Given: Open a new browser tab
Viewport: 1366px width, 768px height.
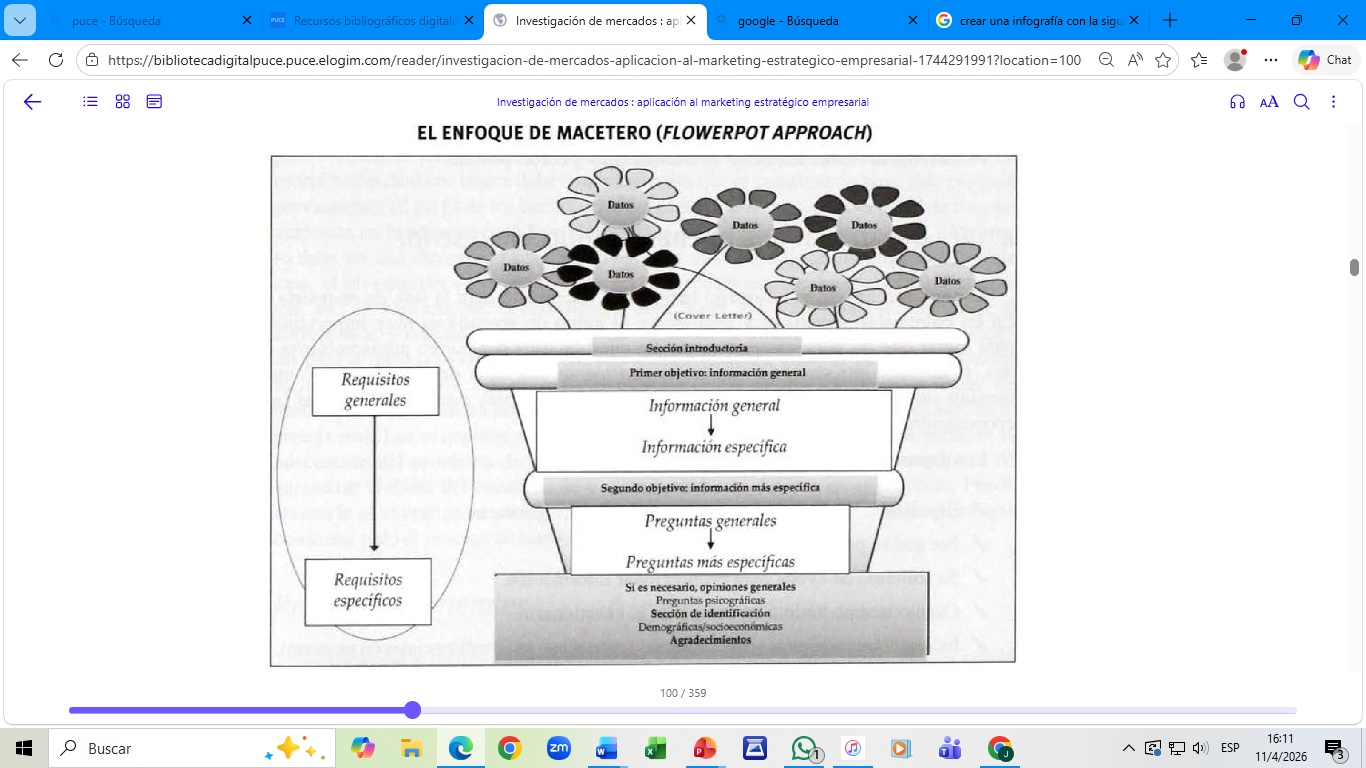Looking at the screenshot, I should click(1170, 20).
